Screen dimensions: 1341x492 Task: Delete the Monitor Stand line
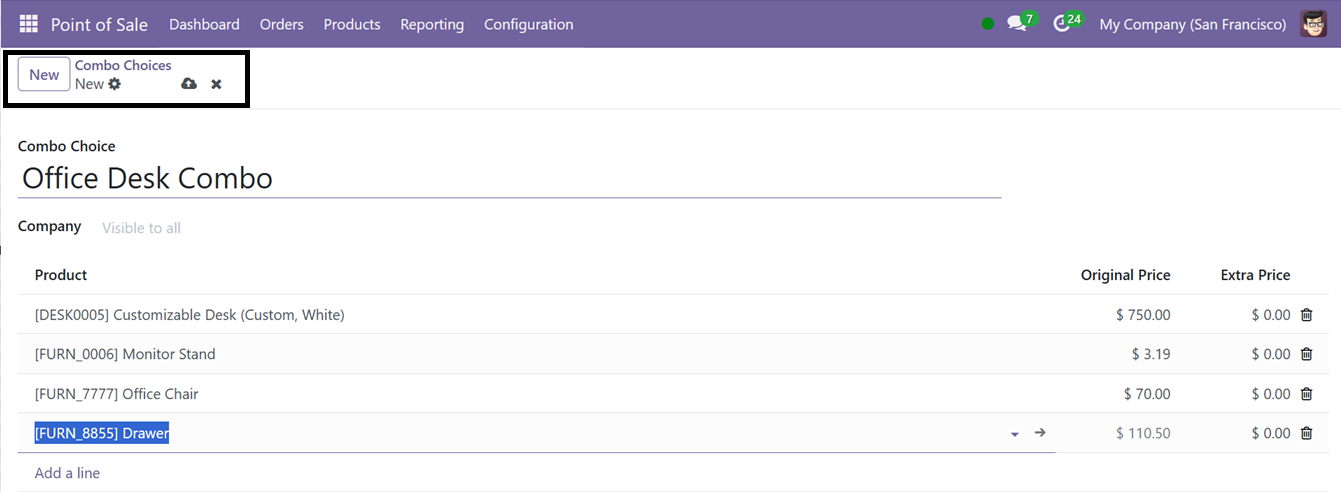tap(1306, 354)
